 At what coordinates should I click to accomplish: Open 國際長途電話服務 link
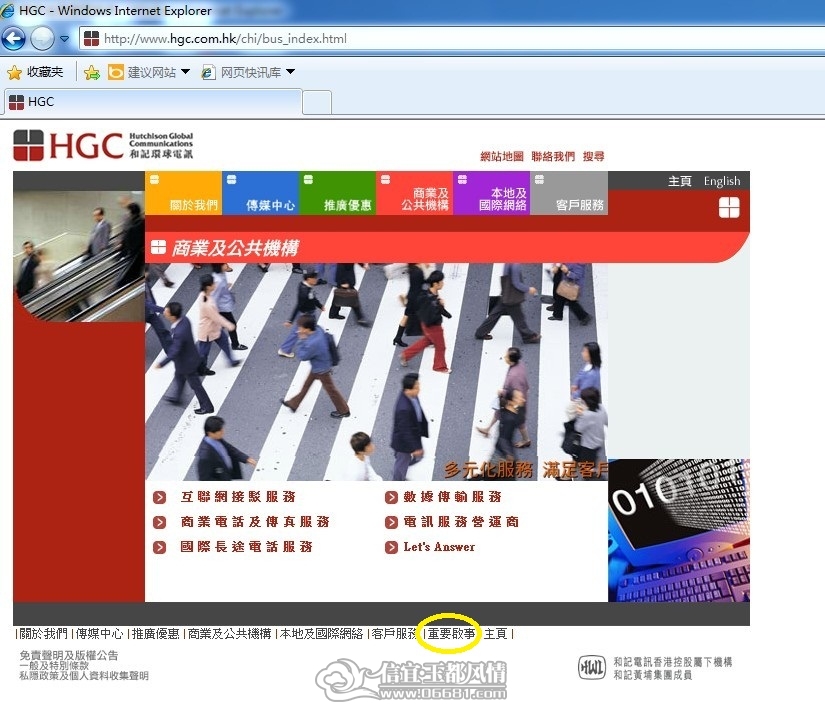coord(246,547)
